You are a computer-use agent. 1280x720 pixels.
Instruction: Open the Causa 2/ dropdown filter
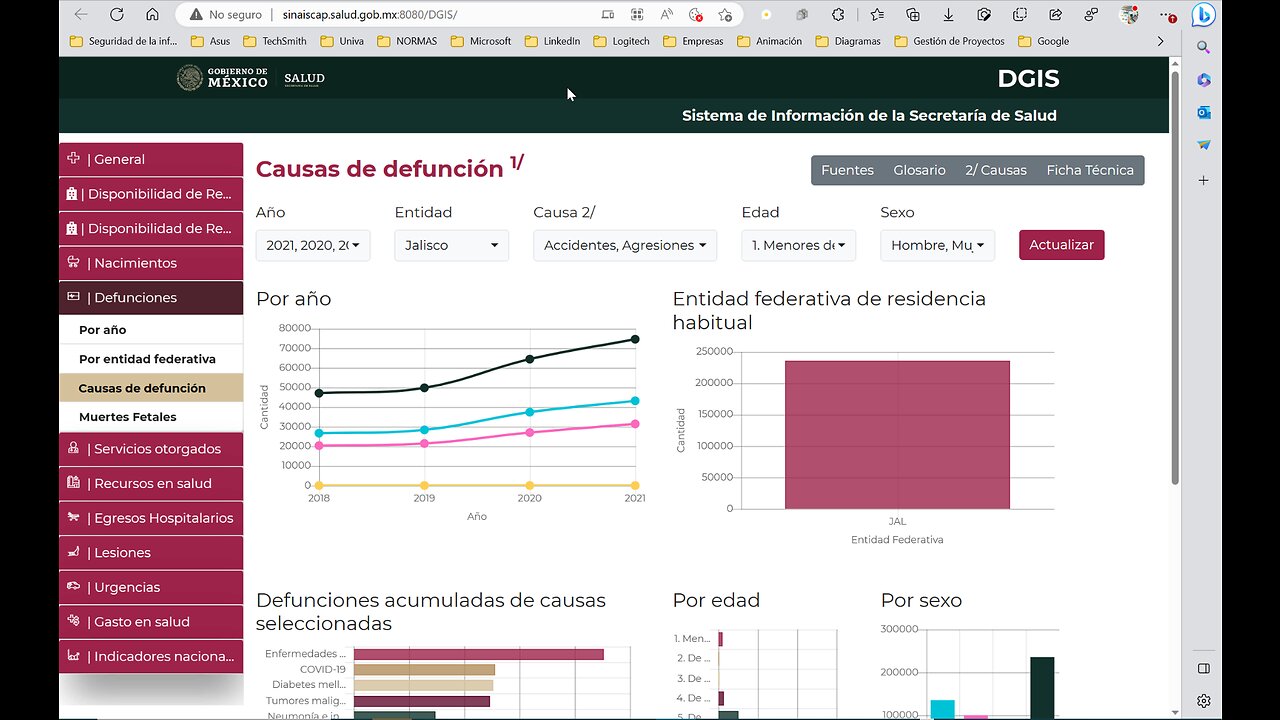pos(625,245)
